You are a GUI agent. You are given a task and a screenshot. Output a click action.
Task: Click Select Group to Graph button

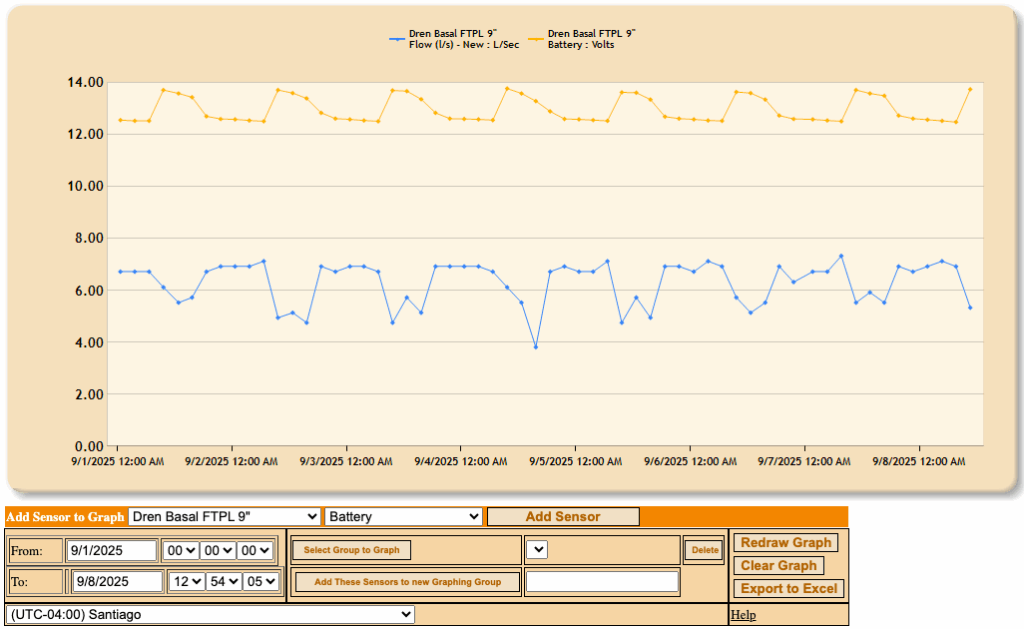tap(351, 550)
